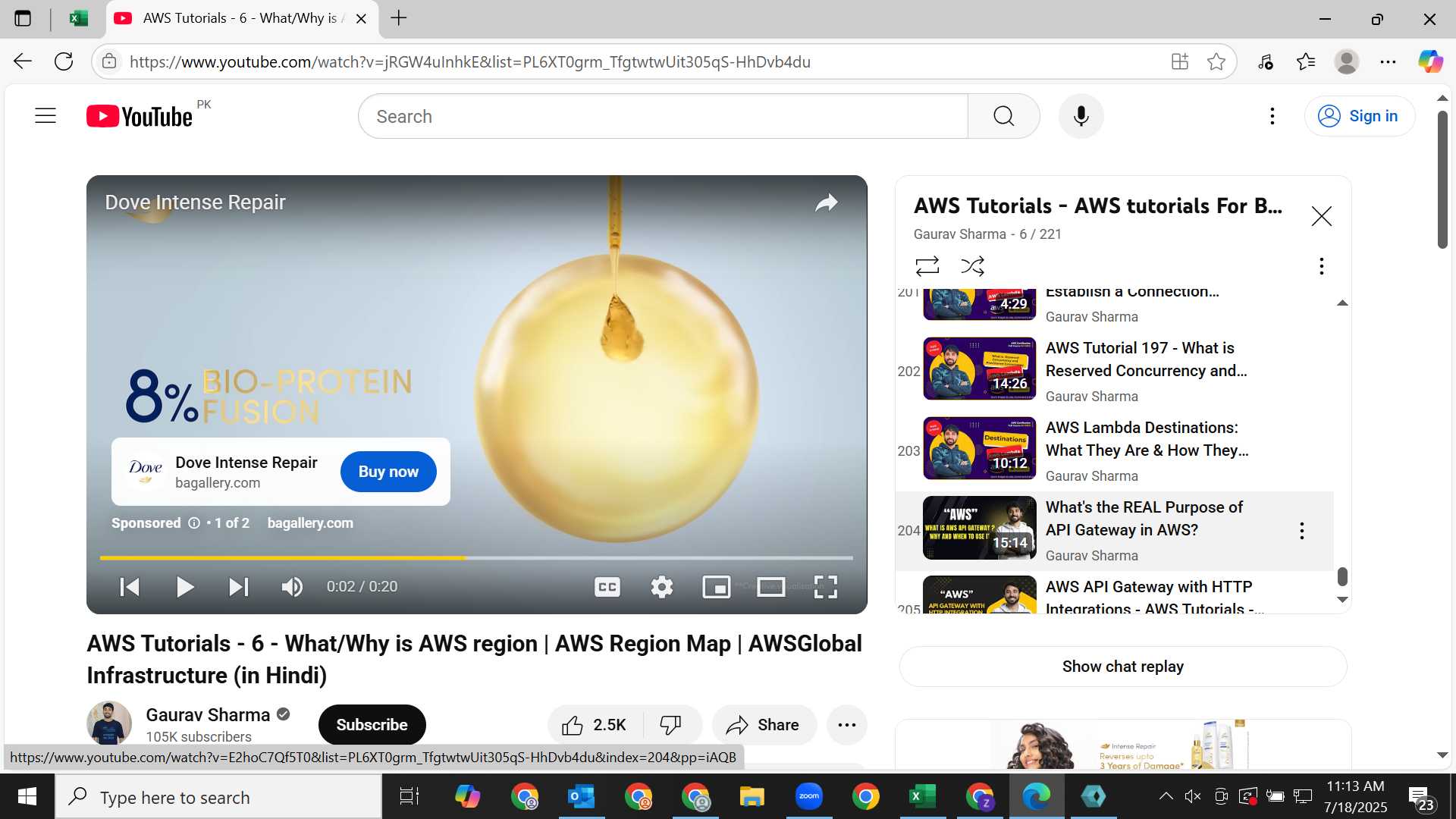Open browser apps grid icon in address bar
This screenshot has height=819, width=1456.
[x=1179, y=61]
